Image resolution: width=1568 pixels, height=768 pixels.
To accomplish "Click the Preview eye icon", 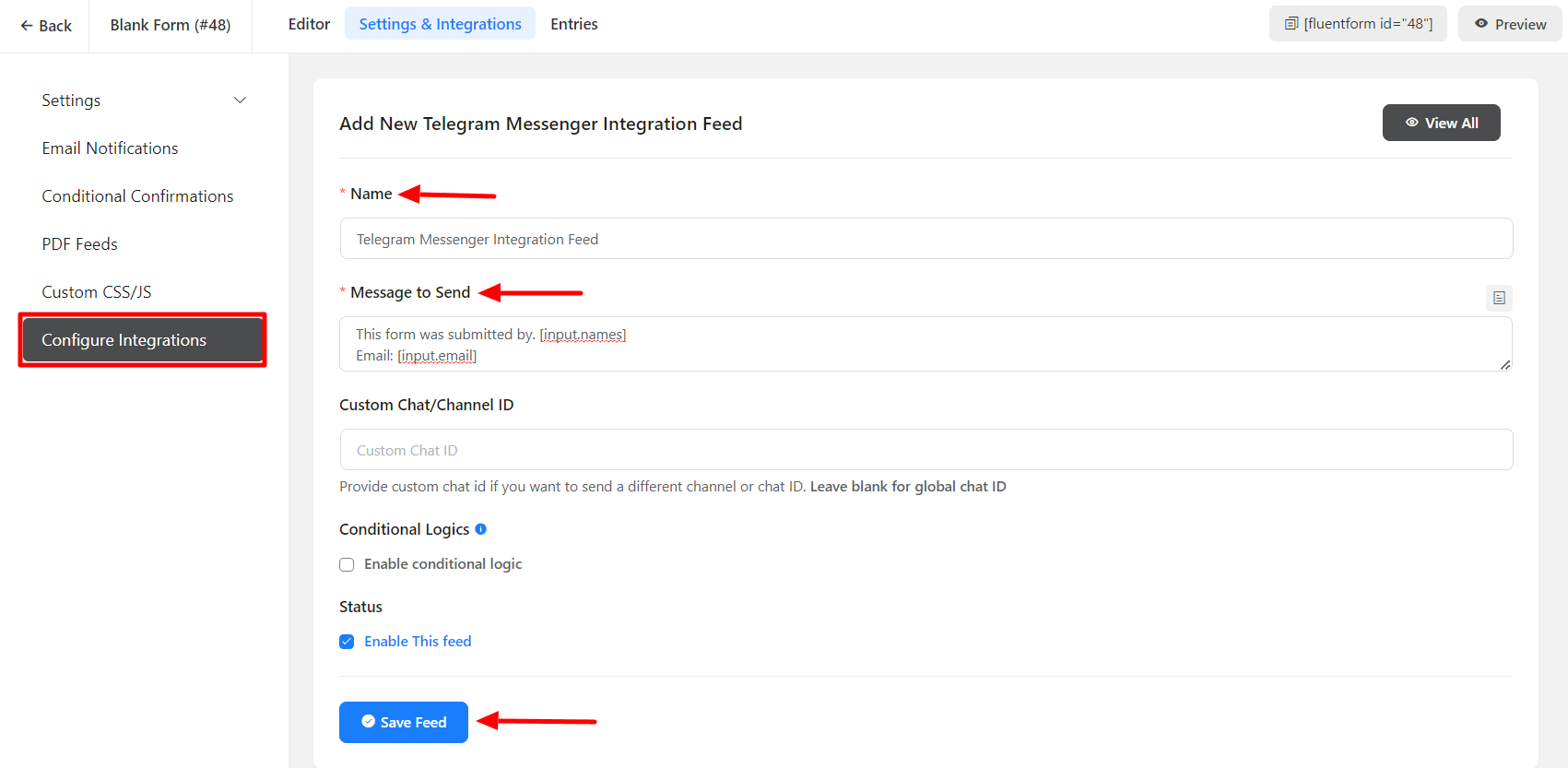I will (x=1481, y=24).
